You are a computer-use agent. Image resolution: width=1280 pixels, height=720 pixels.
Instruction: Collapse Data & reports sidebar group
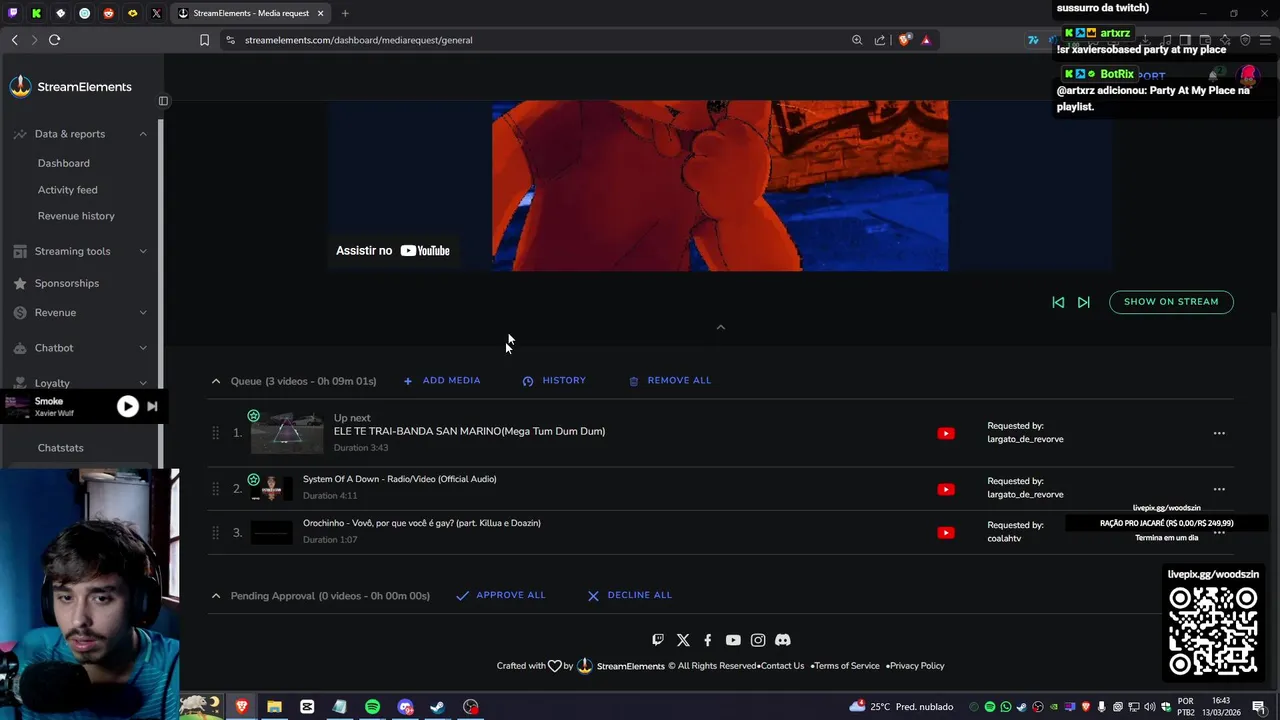click(x=143, y=134)
